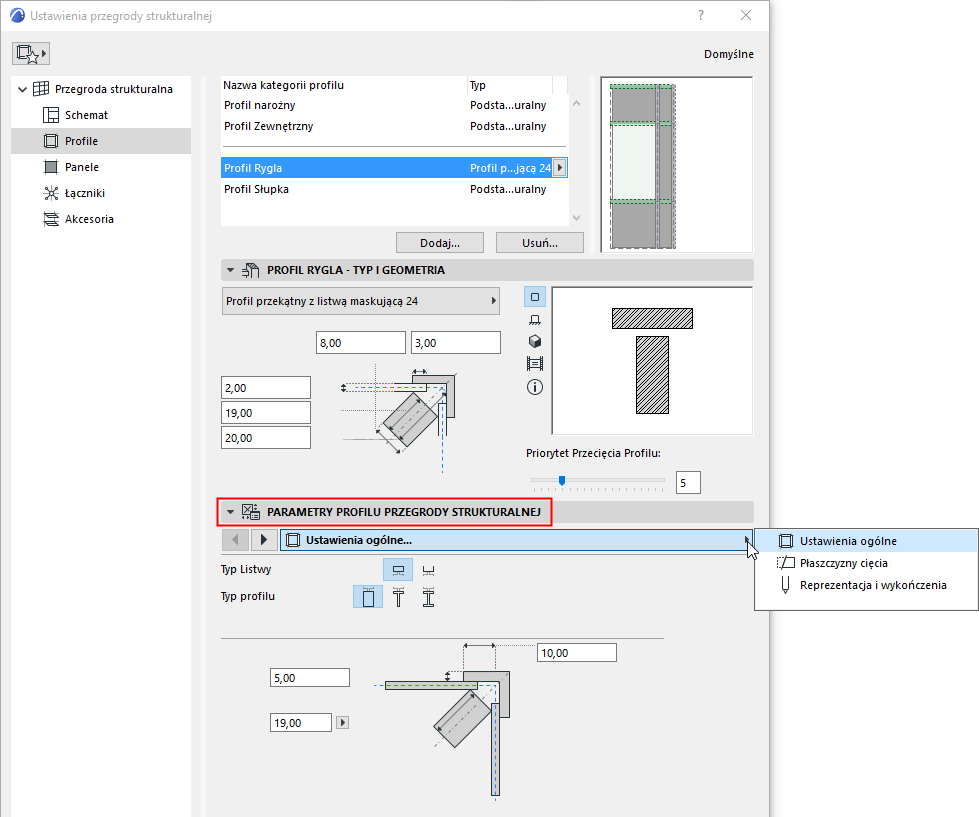This screenshot has width=979, height=817.
Task: Click the curtain wall preview thumbnail
Action: [676, 165]
